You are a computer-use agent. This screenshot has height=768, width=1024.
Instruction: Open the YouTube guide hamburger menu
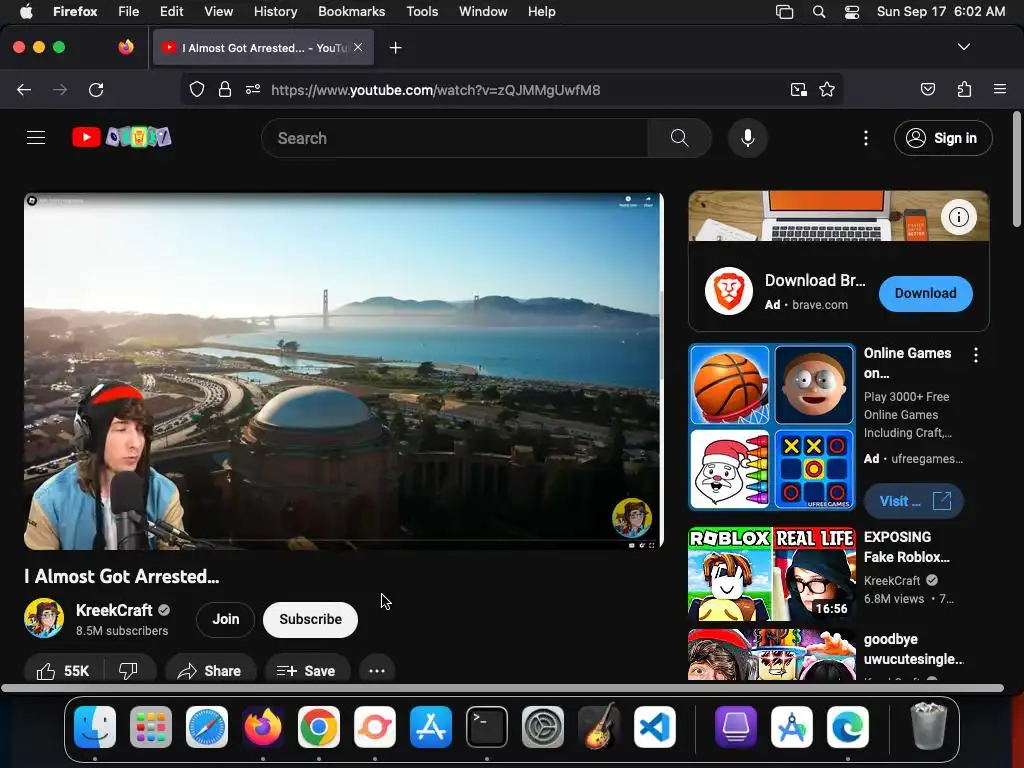pos(36,138)
